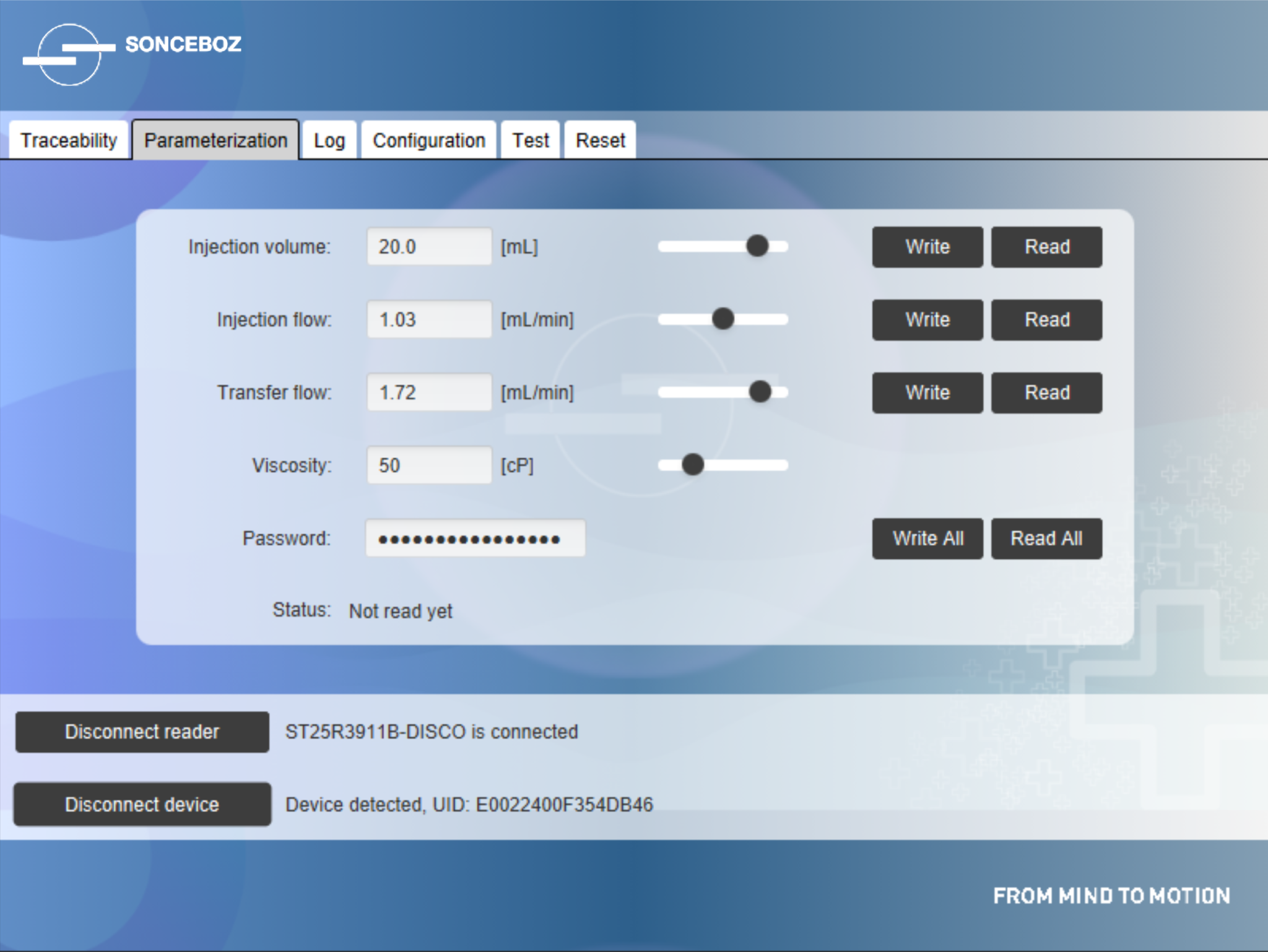The height and width of the screenshot is (952, 1268).
Task: Read the Injection volume from device
Action: [x=1046, y=247]
